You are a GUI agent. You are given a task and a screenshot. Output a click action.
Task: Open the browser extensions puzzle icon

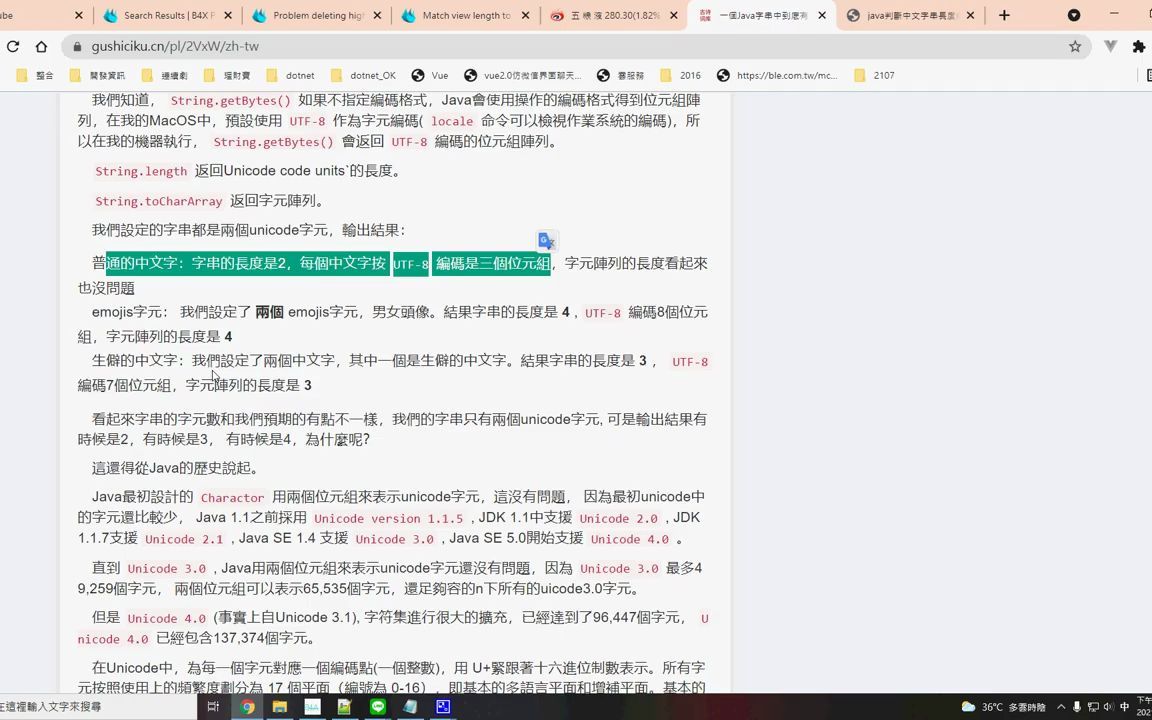[1139, 46]
